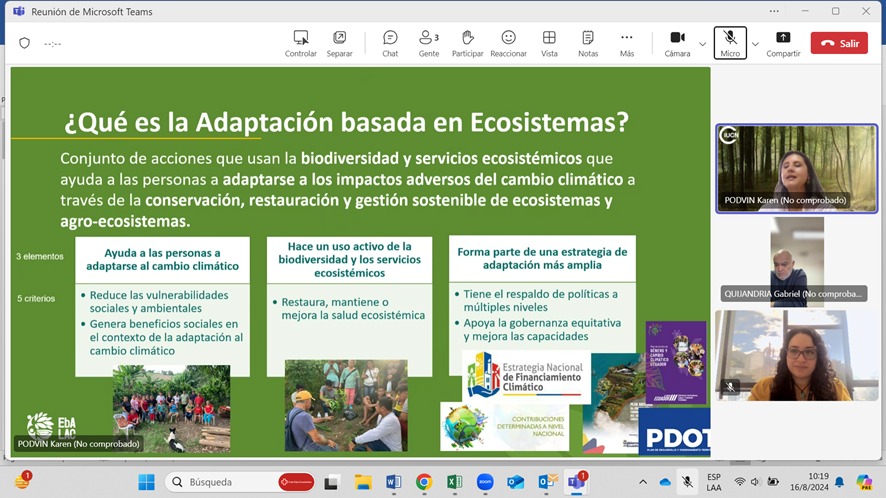The height and width of the screenshot is (498, 886).
Task: Open the Chat panel
Action: coord(390,43)
